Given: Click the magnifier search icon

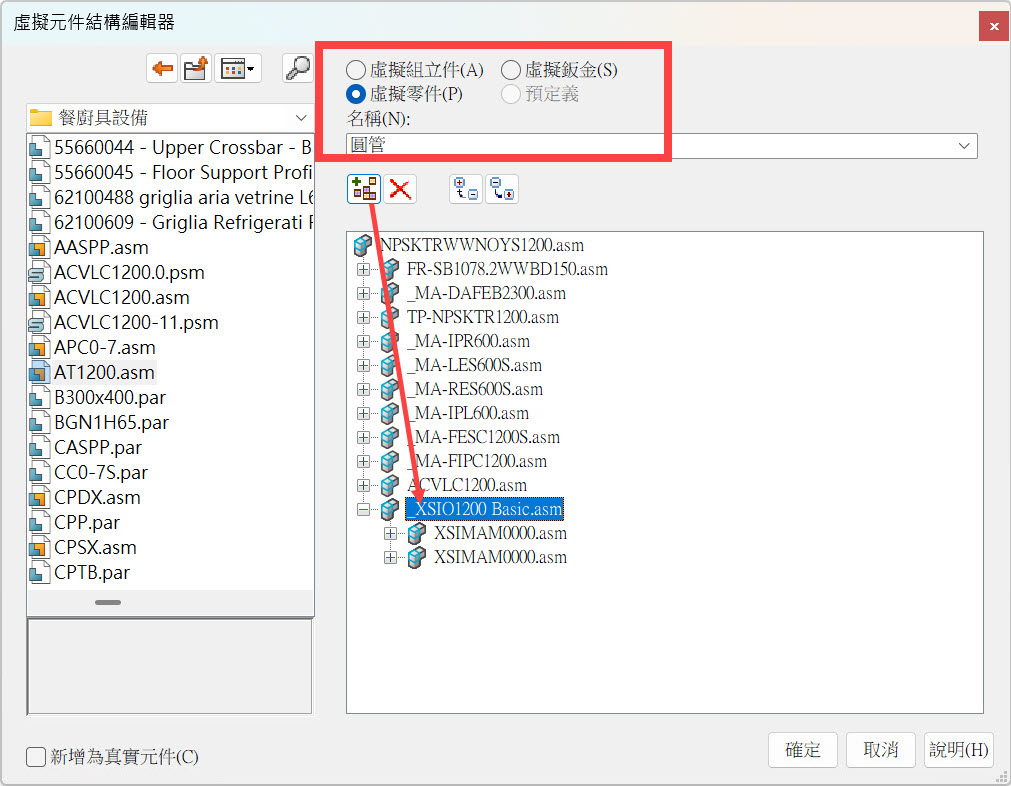Looking at the screenshot, I should coord(298,68).
